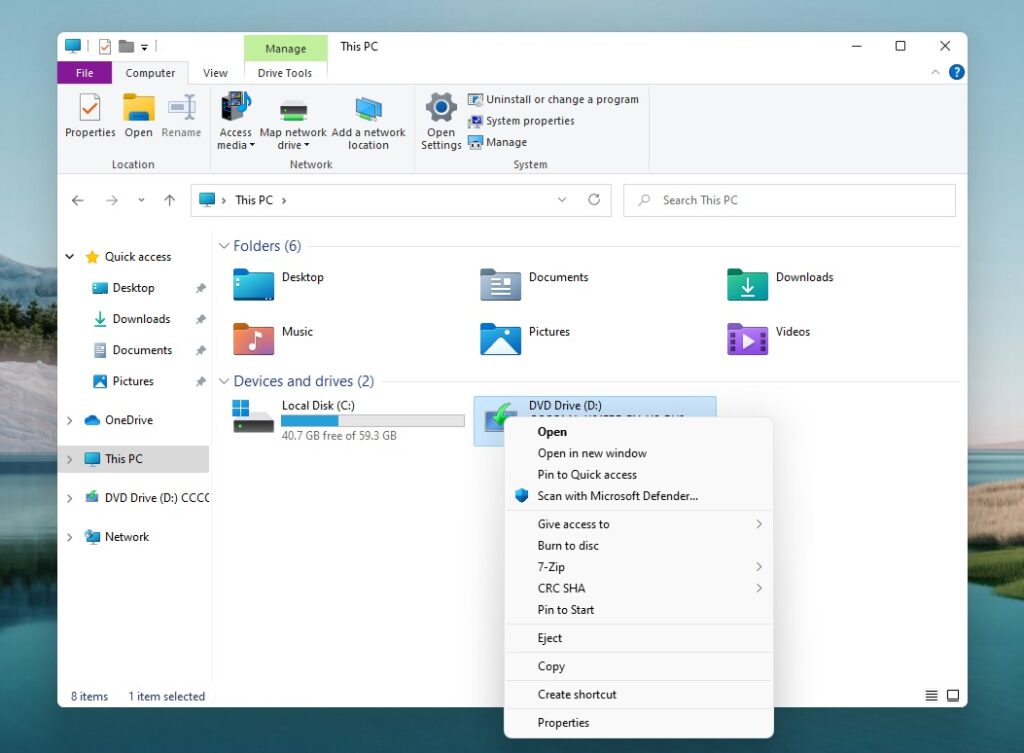
Task: Click the Rename icon in the ribbon
Action: coord(181,110)
